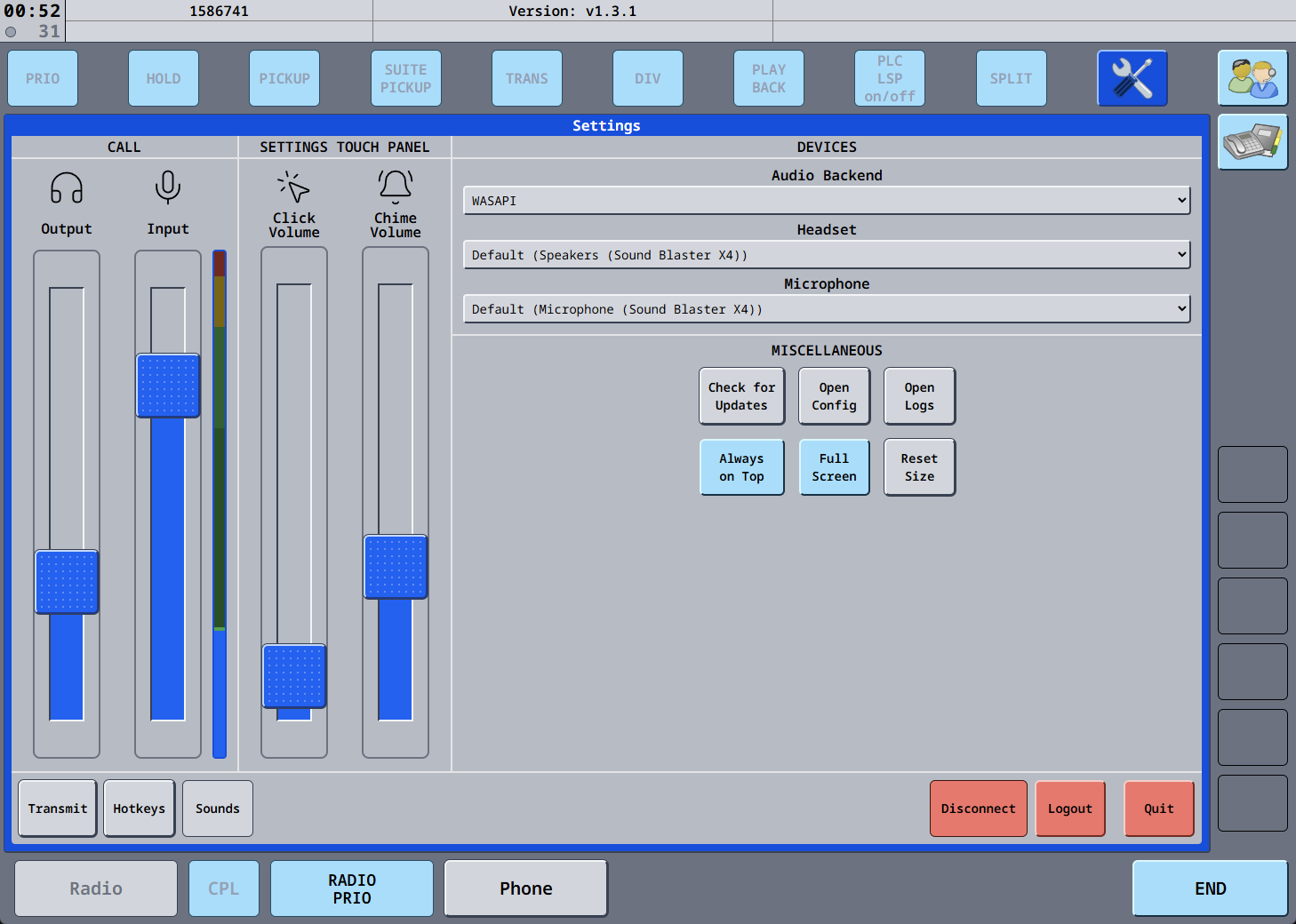Switch to the Hotkeys settings tab
Viewport: 1296px width, 924px height.
pos(139,808)
